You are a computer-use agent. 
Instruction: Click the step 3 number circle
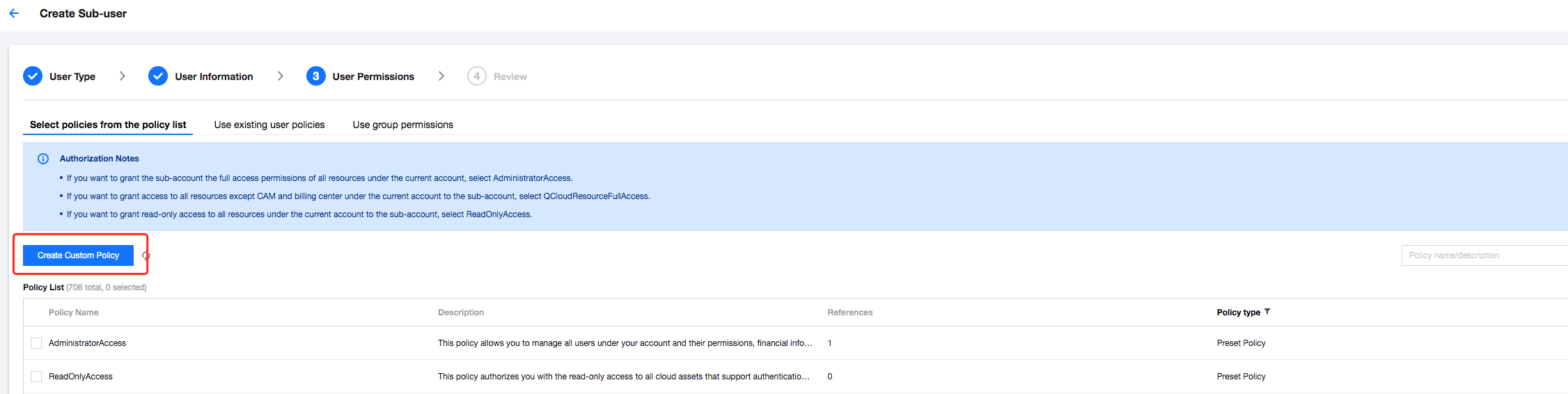pyautogui.click(x=315, y=76)
